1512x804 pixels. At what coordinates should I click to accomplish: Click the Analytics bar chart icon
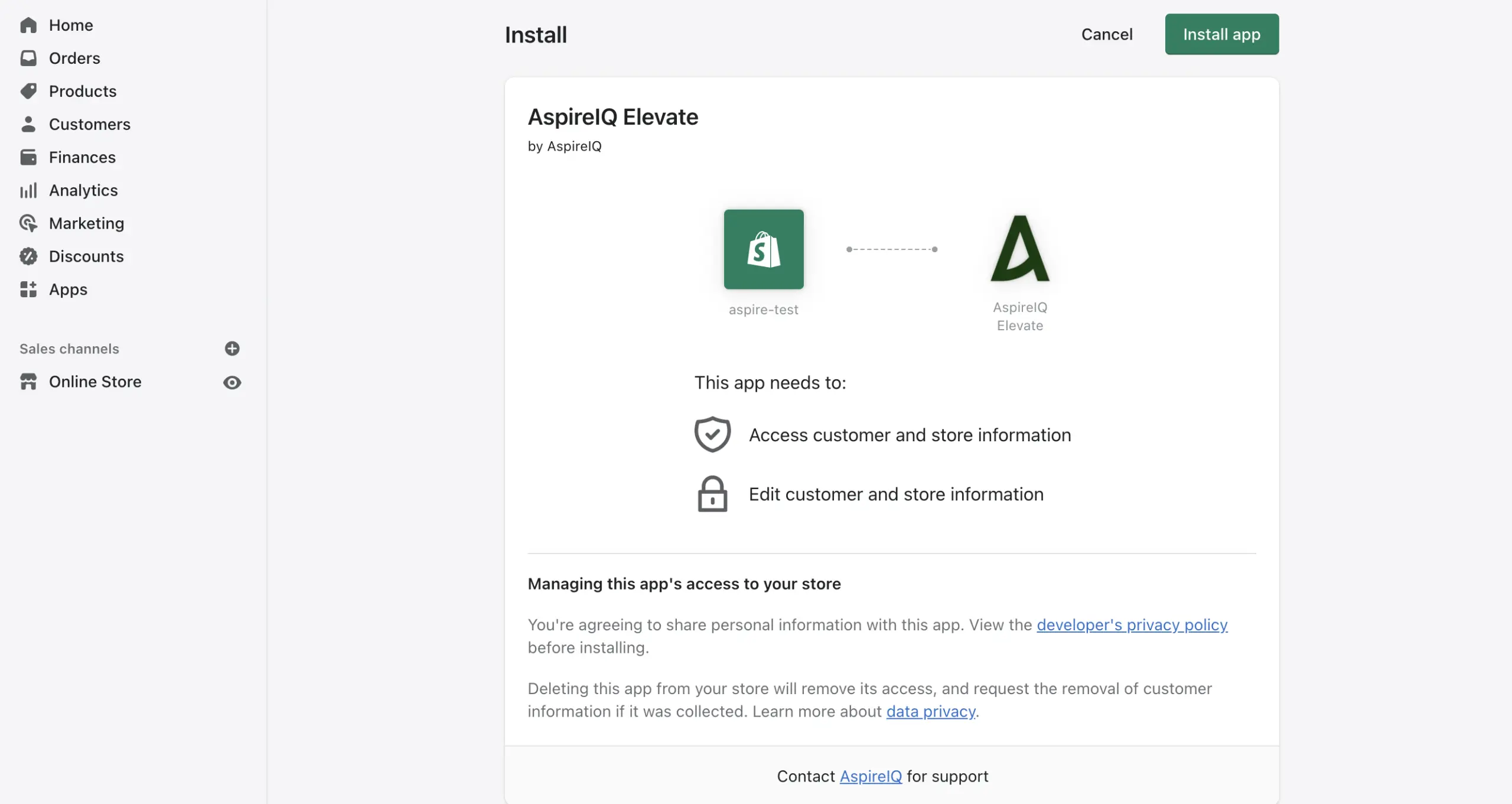[28, 190]
